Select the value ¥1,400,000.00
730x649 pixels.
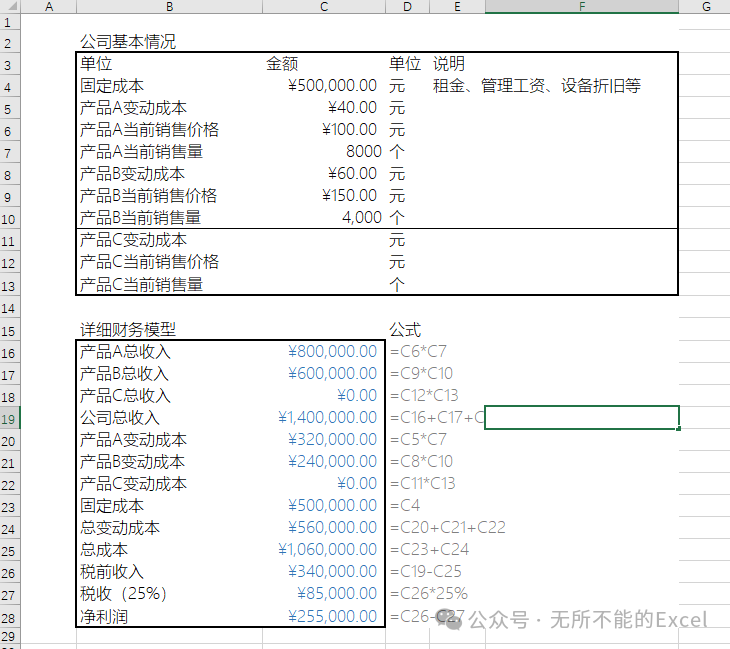pos(327,418)
